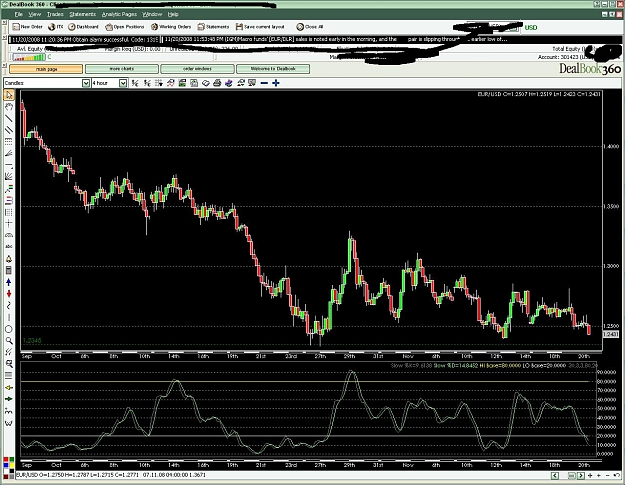Open the Window menu
625x485 pixels.
[152, 14]
